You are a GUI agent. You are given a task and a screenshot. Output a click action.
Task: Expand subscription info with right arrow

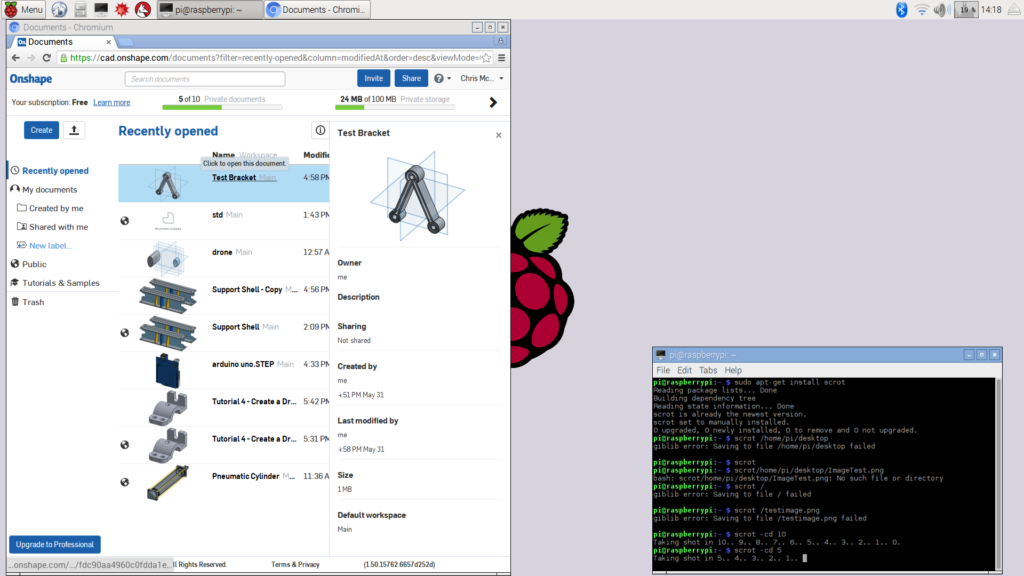tap(493, 103)
